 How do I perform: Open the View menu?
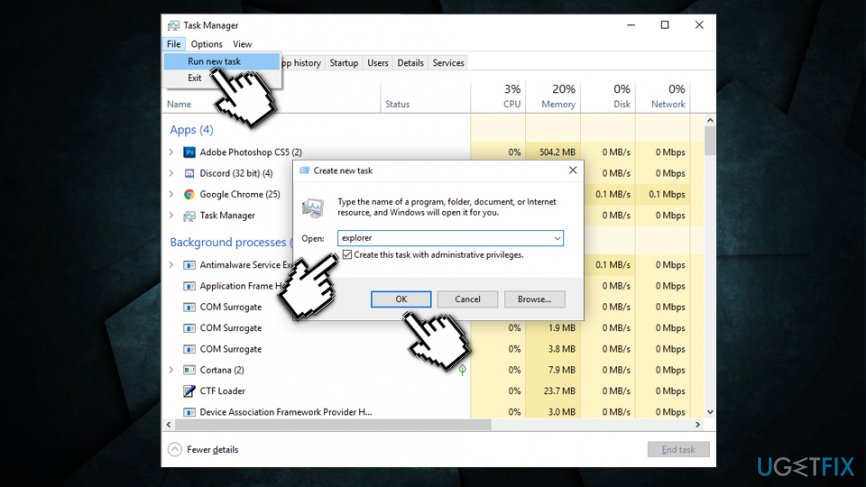242,44
